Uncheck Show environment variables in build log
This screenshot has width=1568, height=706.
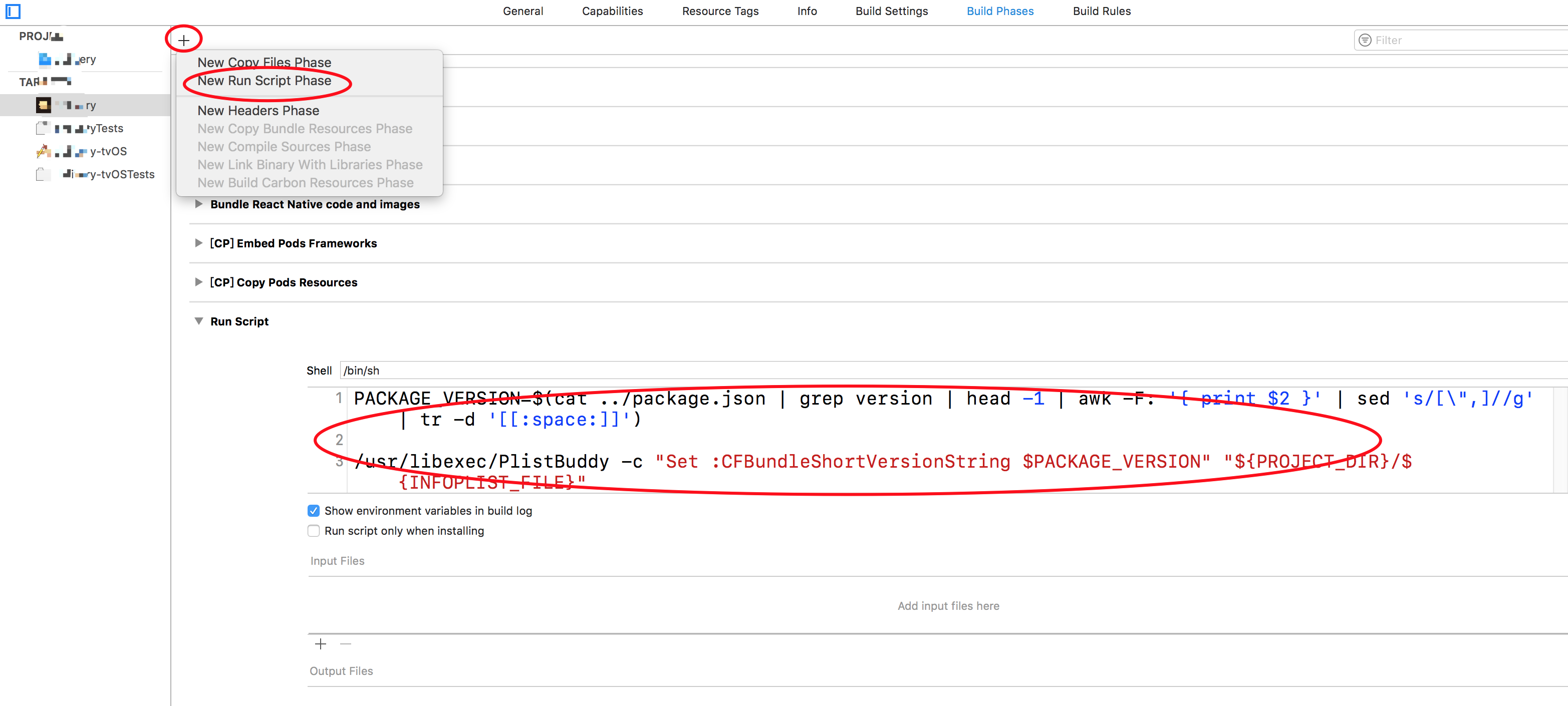point(314,511)
